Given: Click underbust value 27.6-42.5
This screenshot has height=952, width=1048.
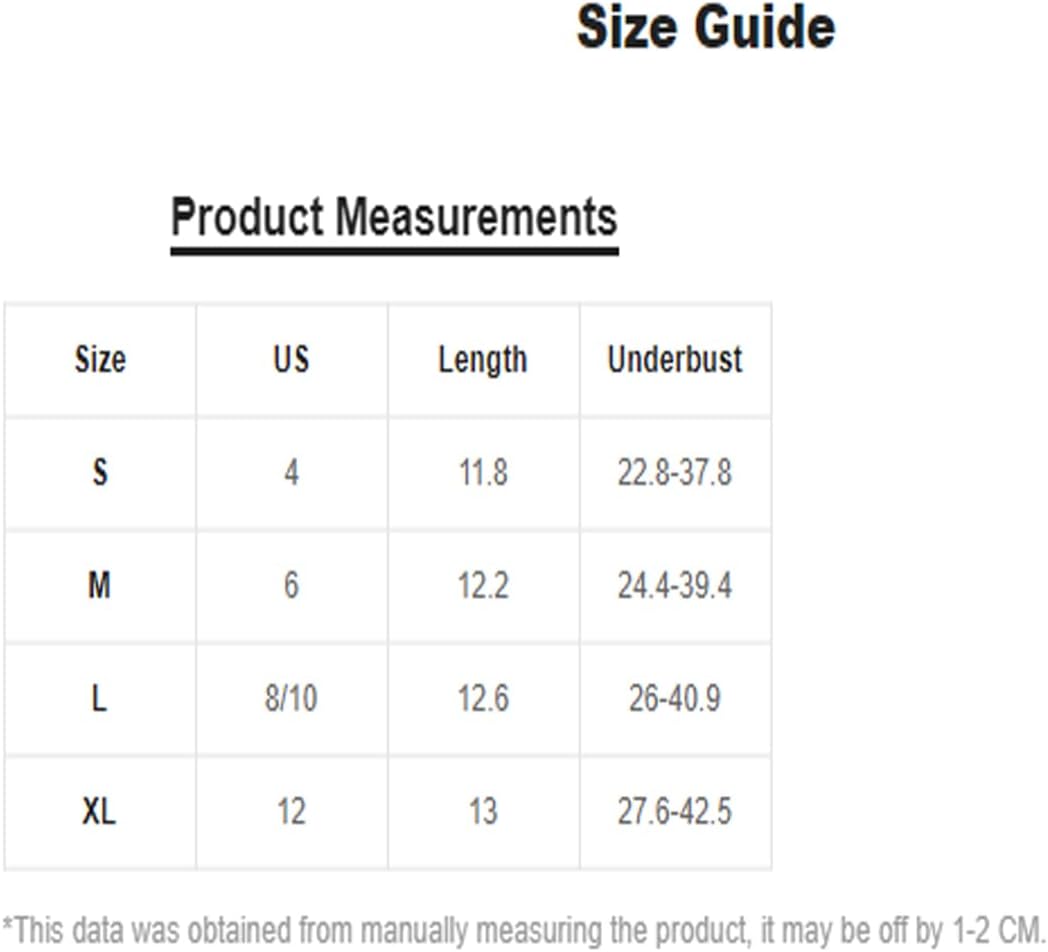Looking at the screenshot, I should pos(675,812).
